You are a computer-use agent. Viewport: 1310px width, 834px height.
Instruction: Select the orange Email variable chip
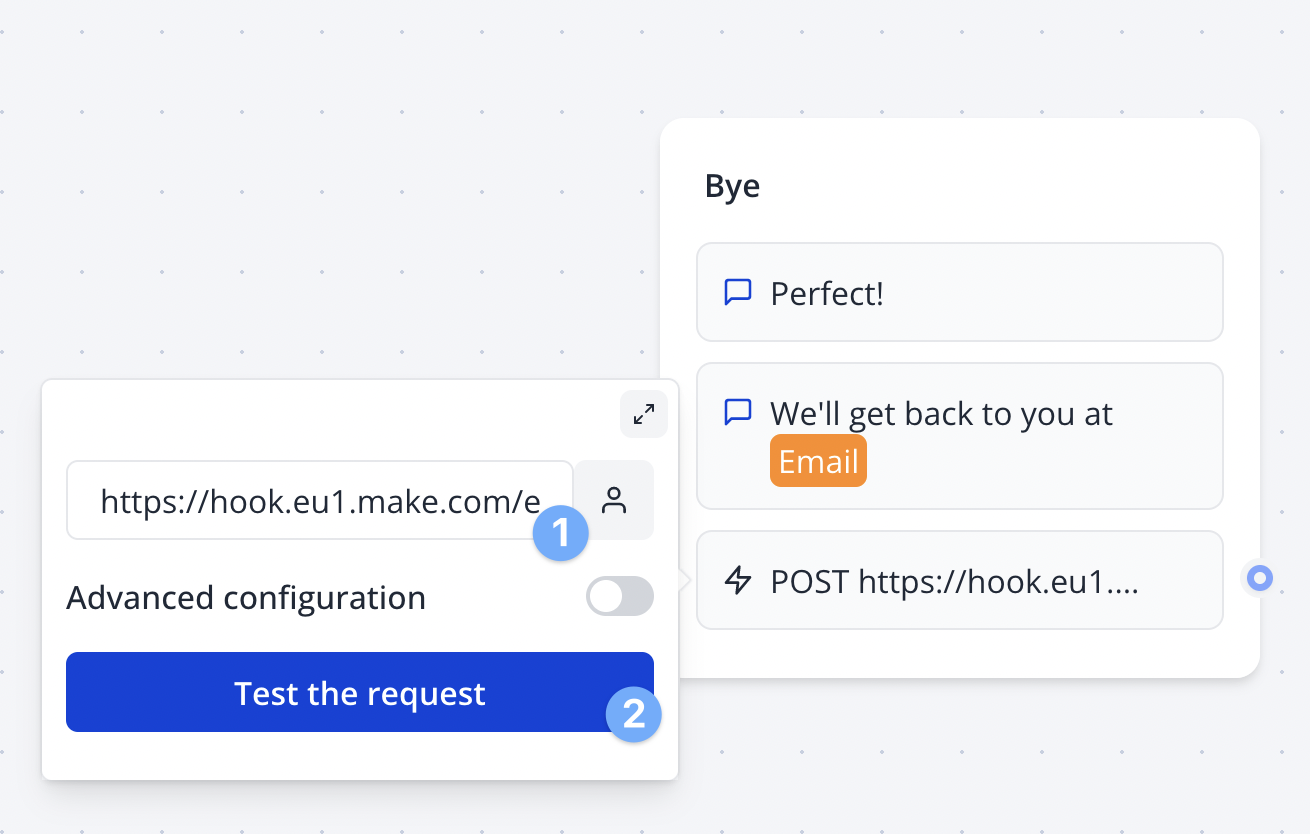(818, 460)
